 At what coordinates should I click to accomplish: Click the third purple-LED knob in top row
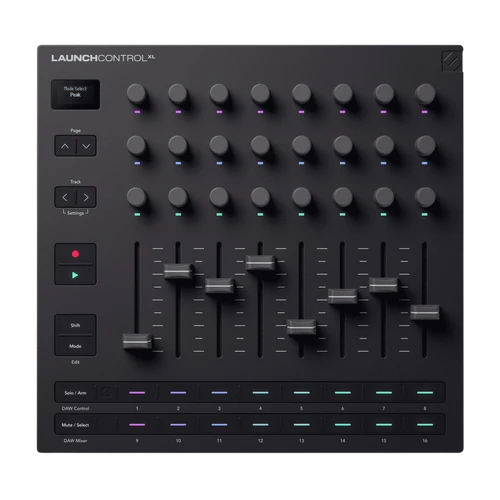(219, 93)
